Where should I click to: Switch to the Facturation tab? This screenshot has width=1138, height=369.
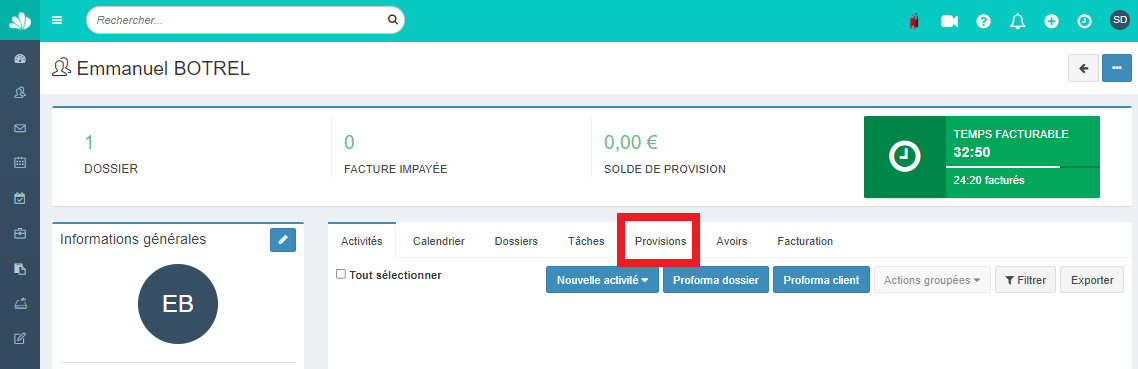tap(805, 241)
